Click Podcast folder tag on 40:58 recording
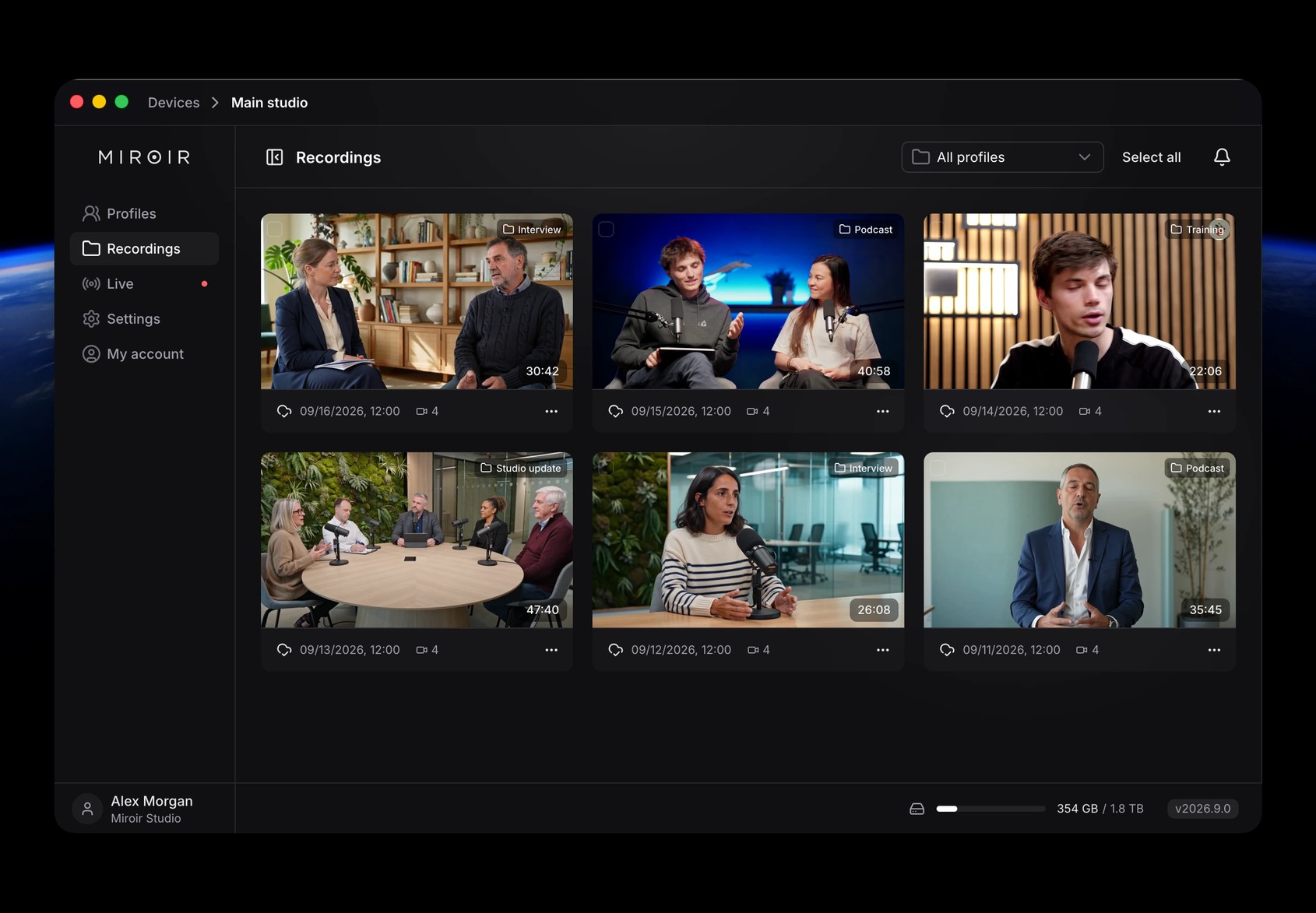Viewport: 1316px width, 913px height. (x=865, y=230)
